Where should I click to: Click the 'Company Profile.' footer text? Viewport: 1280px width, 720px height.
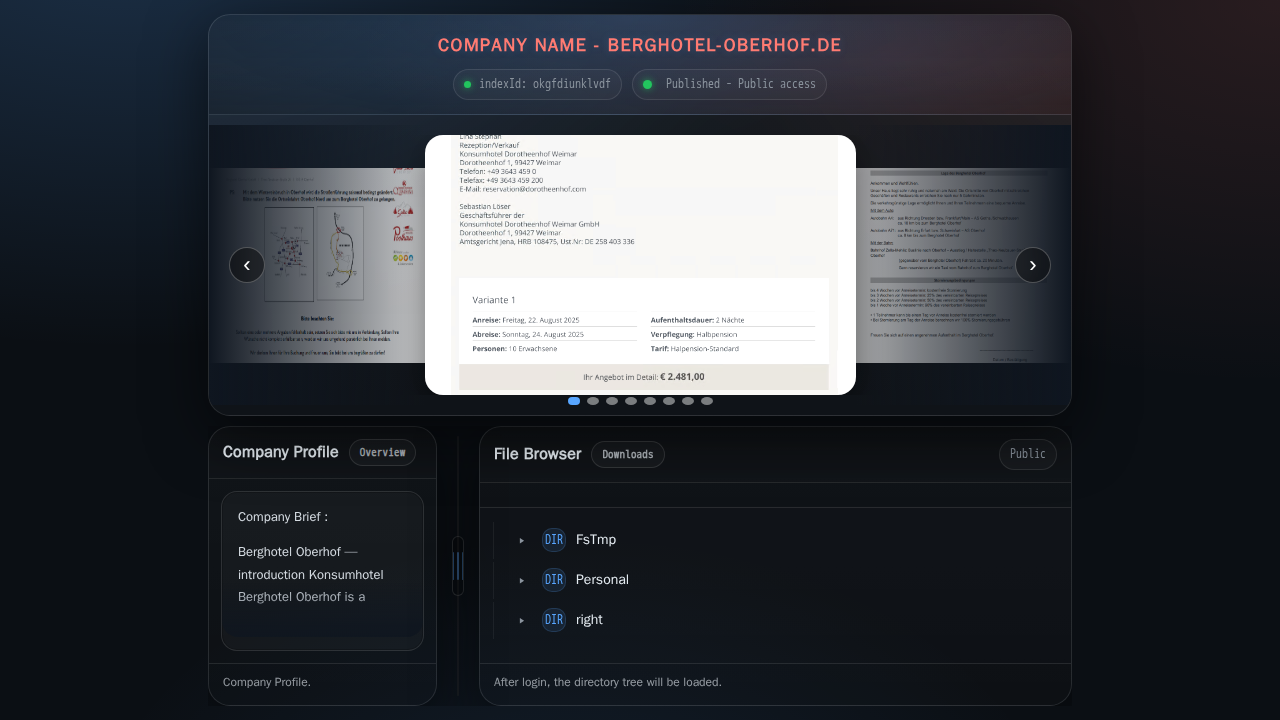pos(267,682)
